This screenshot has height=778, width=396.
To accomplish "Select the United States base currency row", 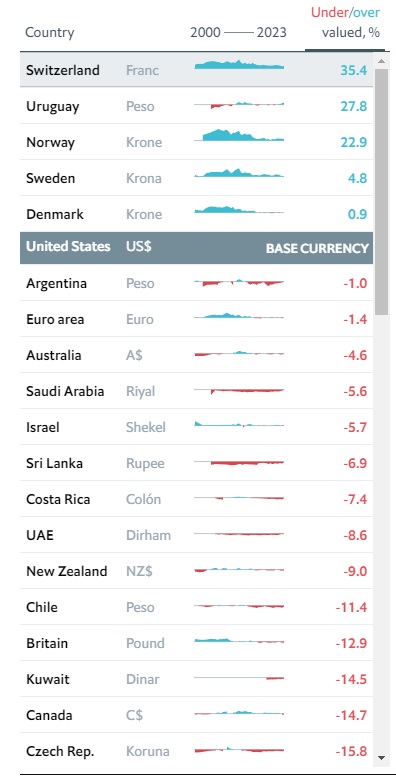I will (197, 248).
